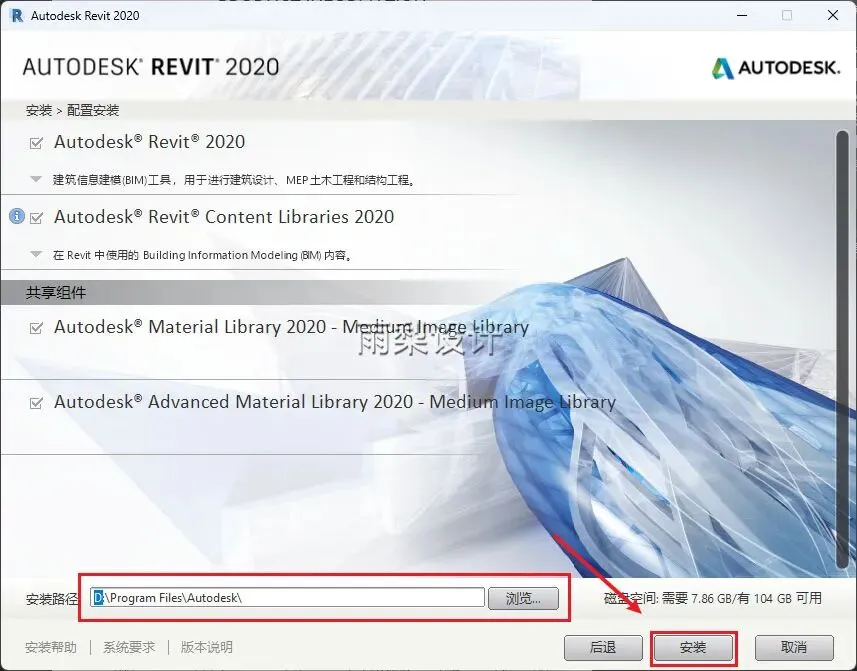
Task: Click the Building Information Modeling description text
Action: (203, 255)
